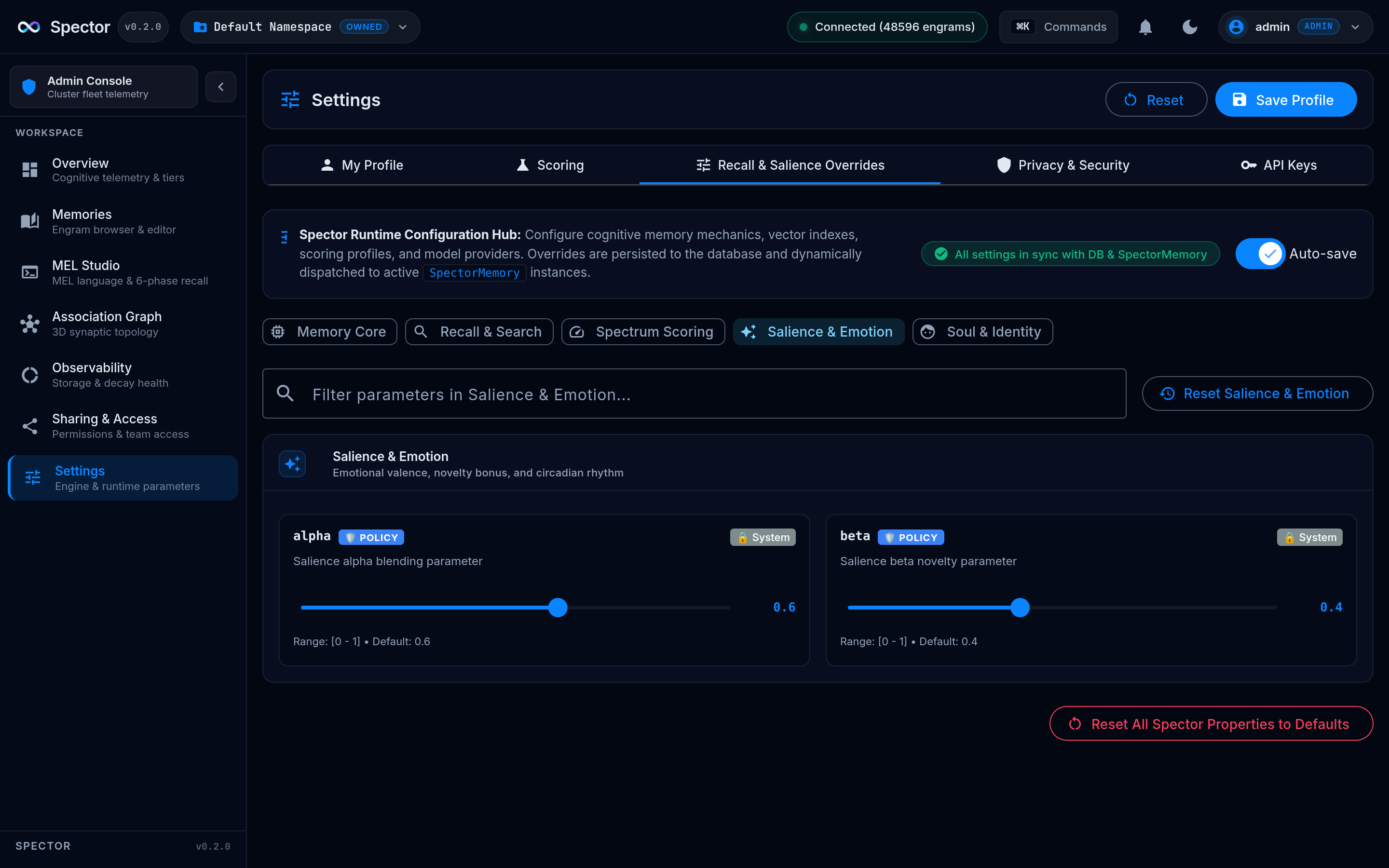
Task: Focus the Filter parameters input field
Action: (694, 393)
